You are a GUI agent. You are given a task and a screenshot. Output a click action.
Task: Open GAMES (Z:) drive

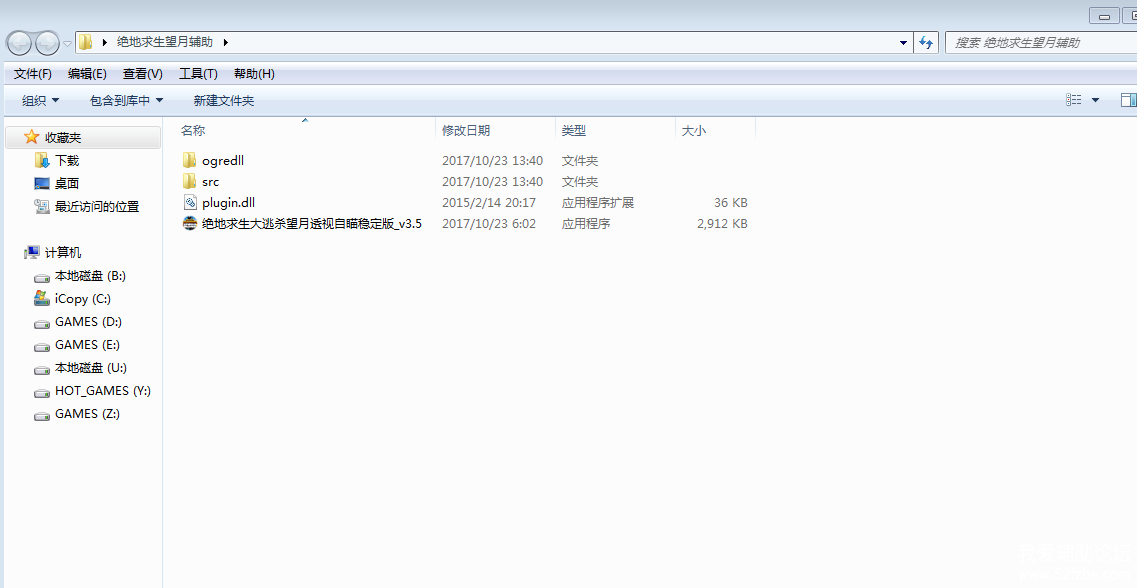pos(87,414)
